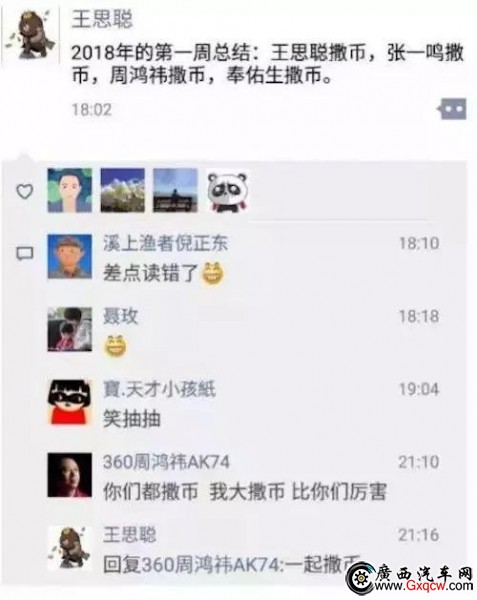Open 寶.天才小孩紙 masked cartoon avatar
The image size is (477, 600).
tap(70, 402)
